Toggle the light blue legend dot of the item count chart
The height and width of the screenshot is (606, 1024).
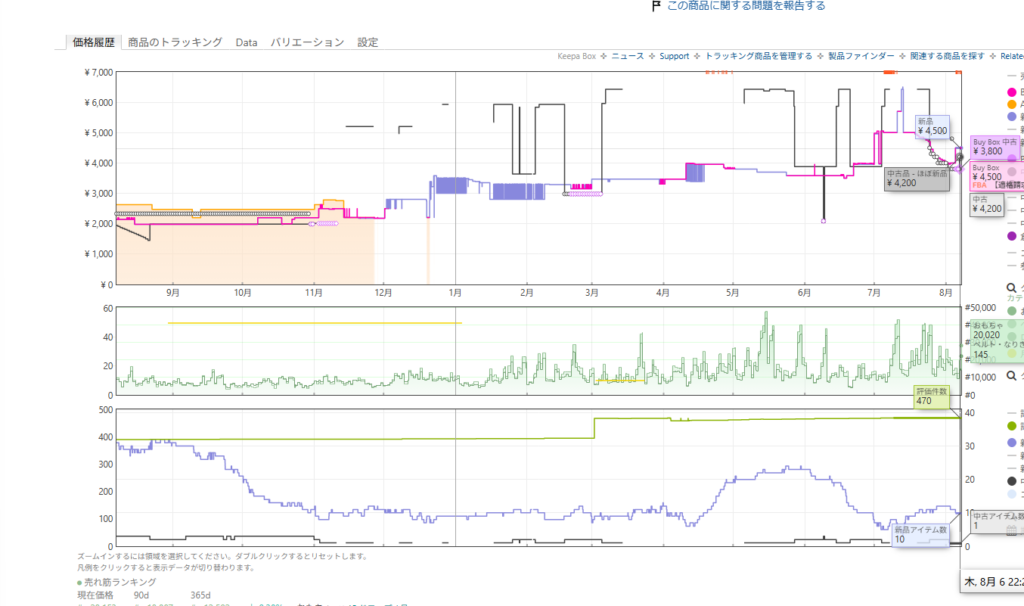(1012, 494)
